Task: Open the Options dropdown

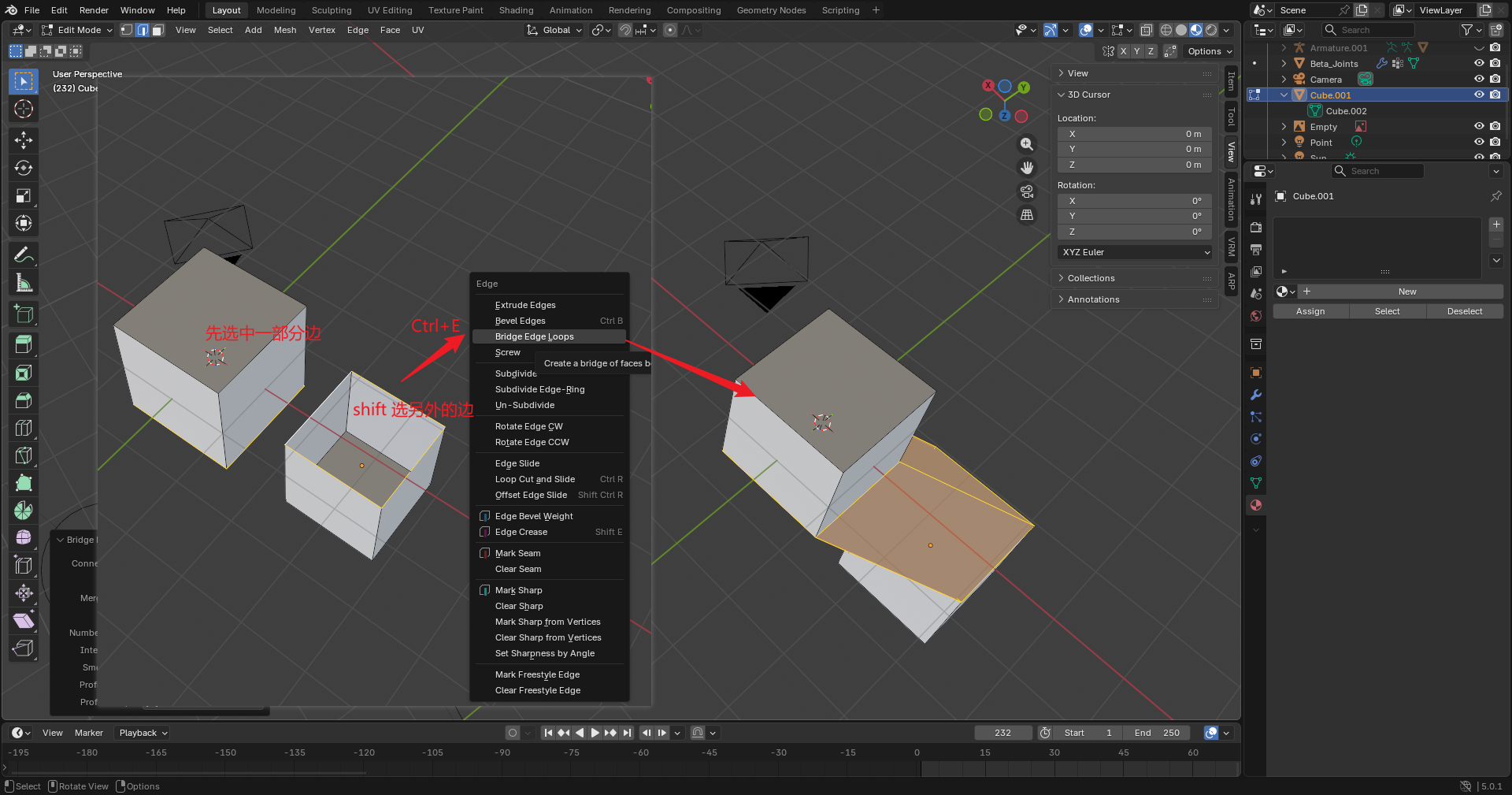Action: (x=1209, y=51)
